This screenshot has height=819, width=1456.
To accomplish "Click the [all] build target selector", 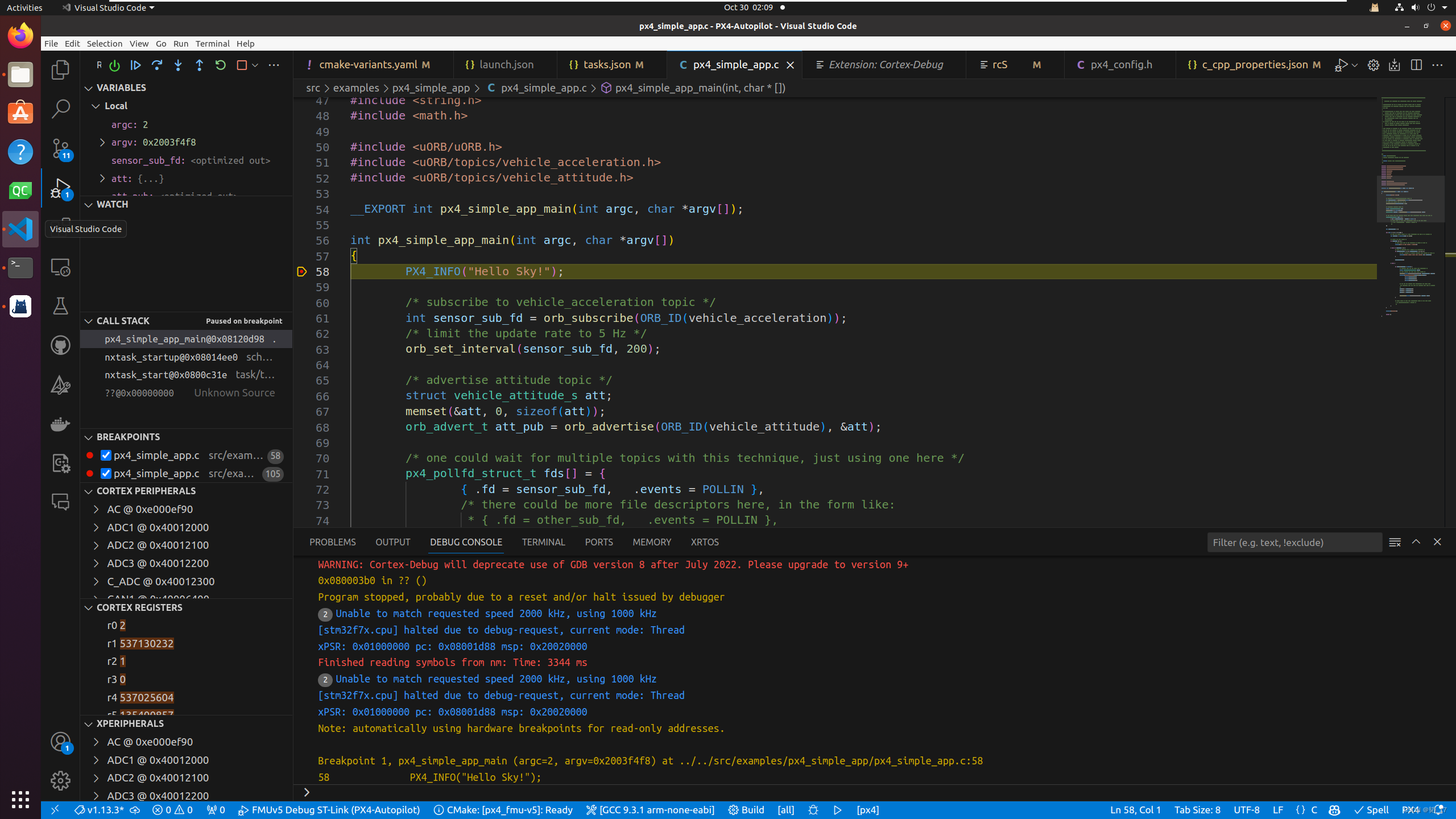I will click(785, 810).
